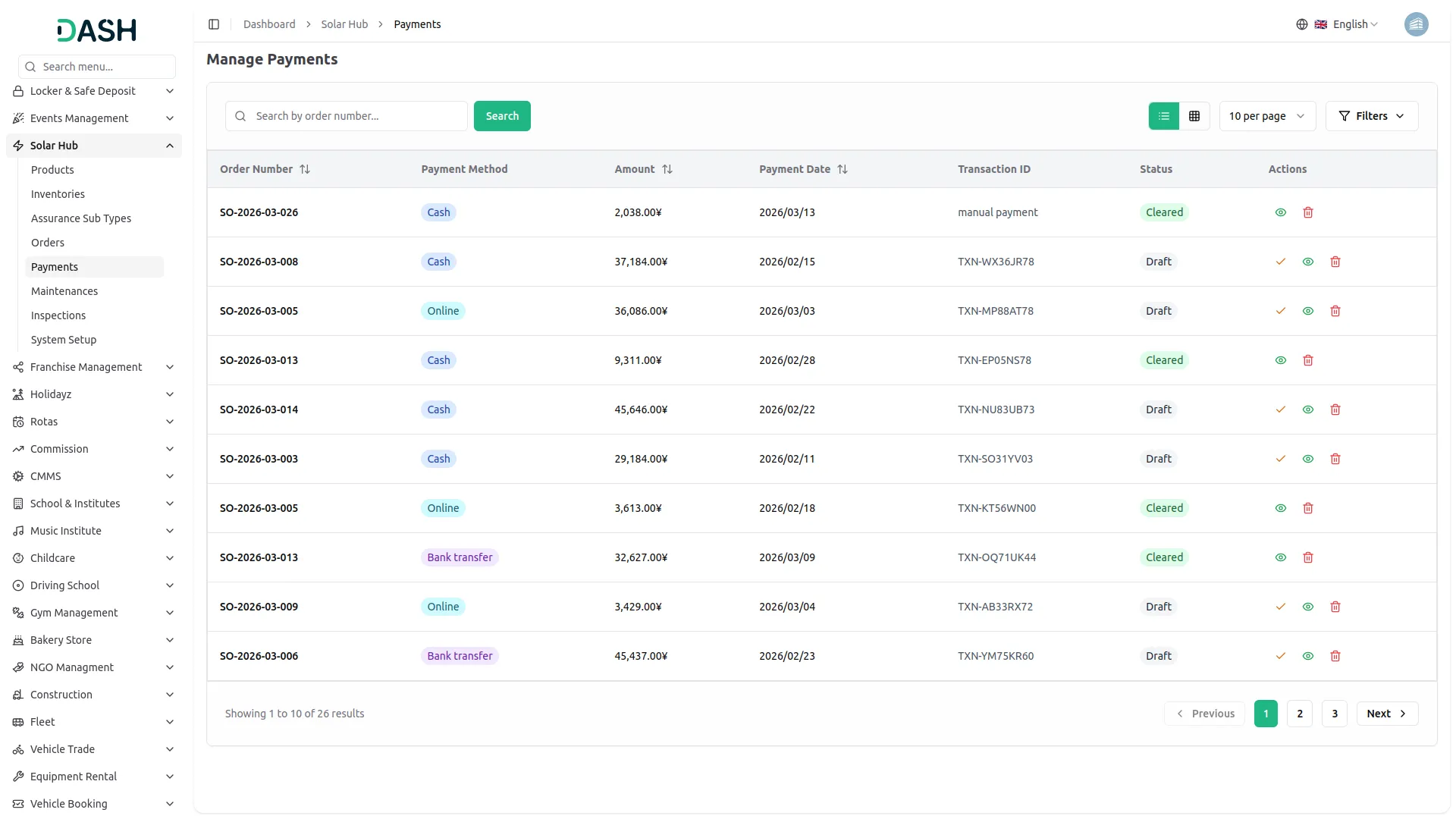Delete payment SO-2026-03-026 with trash icon
The width and height of the screenshot is (1456, 819).
pyautogui.click(x=1307, y=212)
